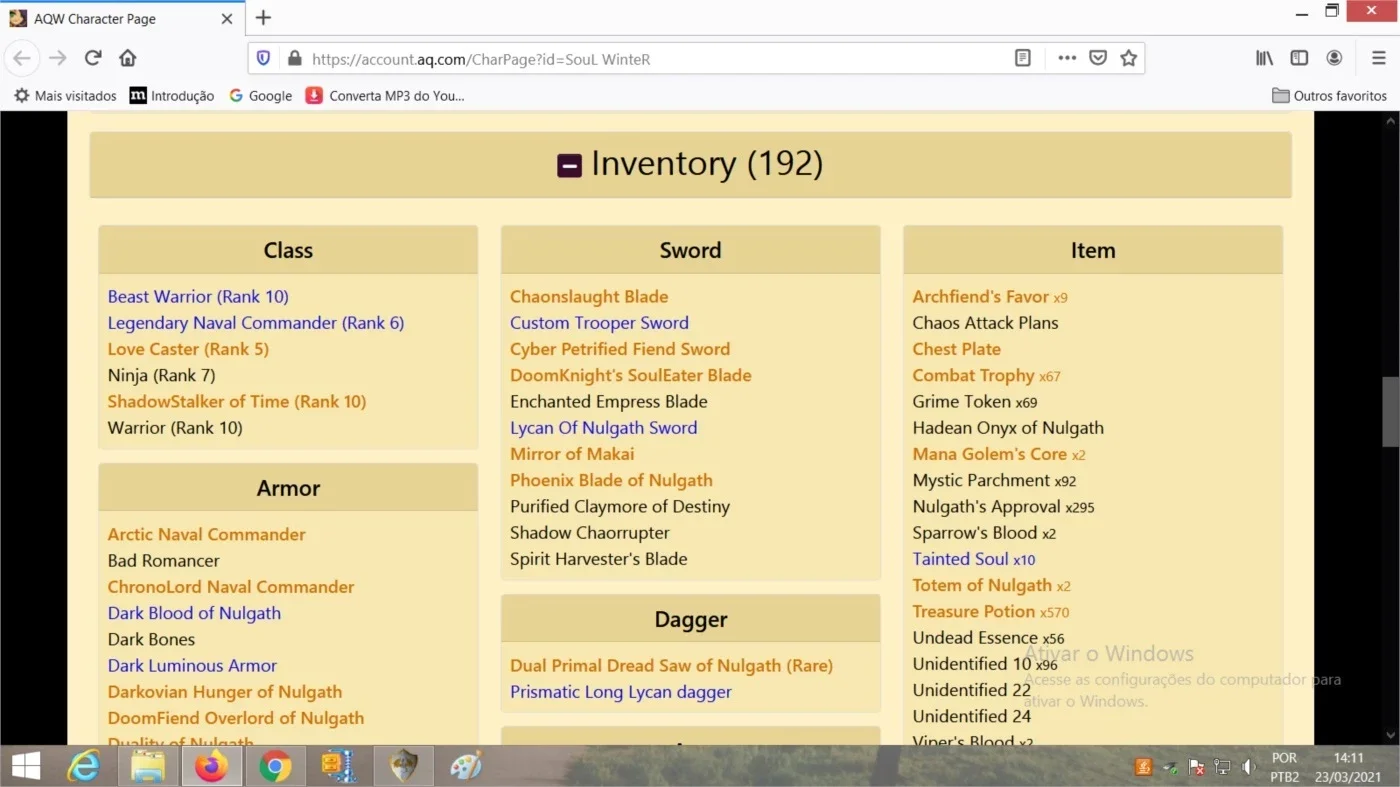This screenshot has width=1400, height=787.
Task: Open Legendary Naval Commander (Rank 6)
Action: pos(256,323)
